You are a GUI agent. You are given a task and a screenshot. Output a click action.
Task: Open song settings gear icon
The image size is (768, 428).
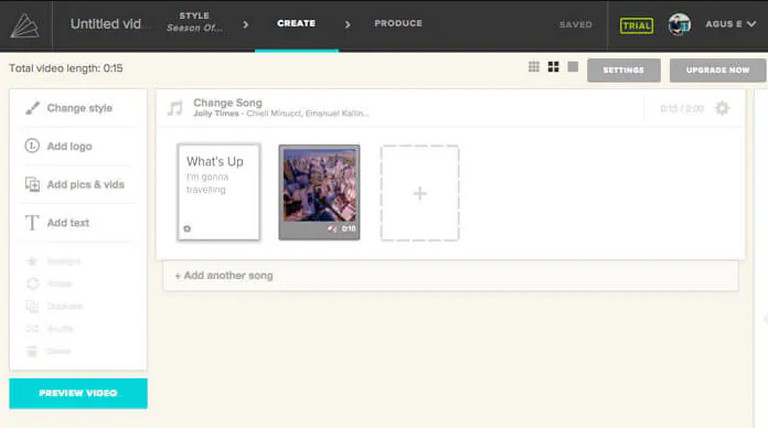(x=722, y=108)
